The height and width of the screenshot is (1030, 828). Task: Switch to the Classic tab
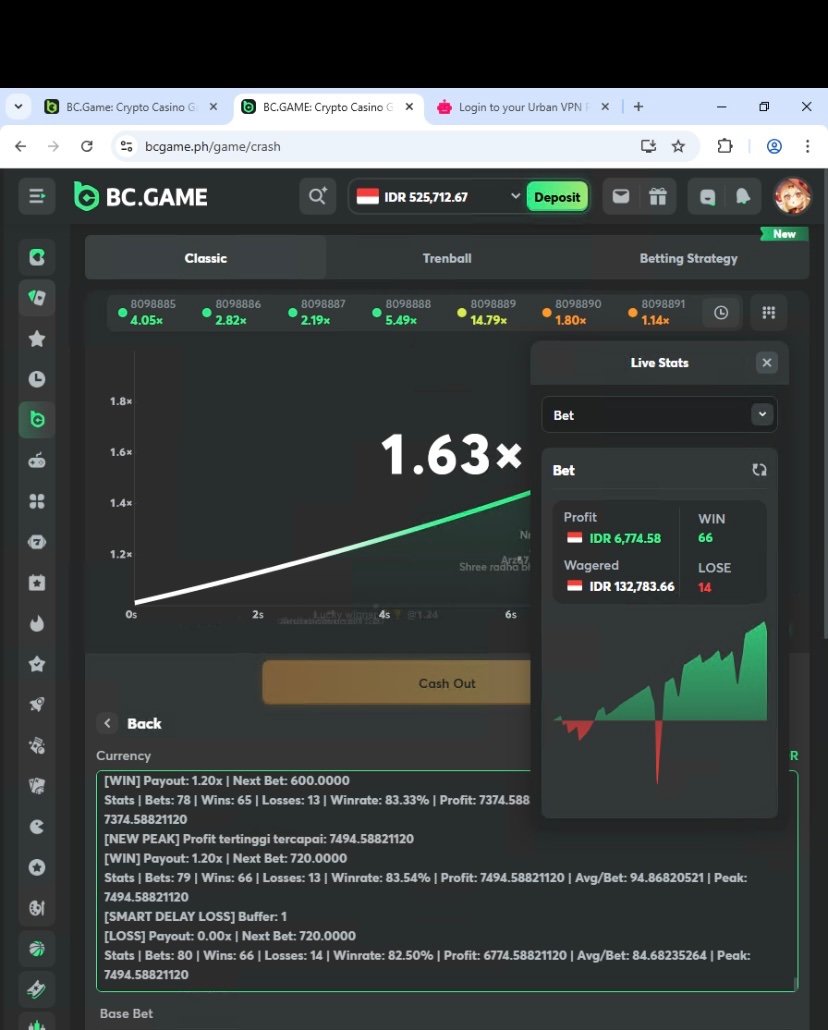tap(206, 258)
